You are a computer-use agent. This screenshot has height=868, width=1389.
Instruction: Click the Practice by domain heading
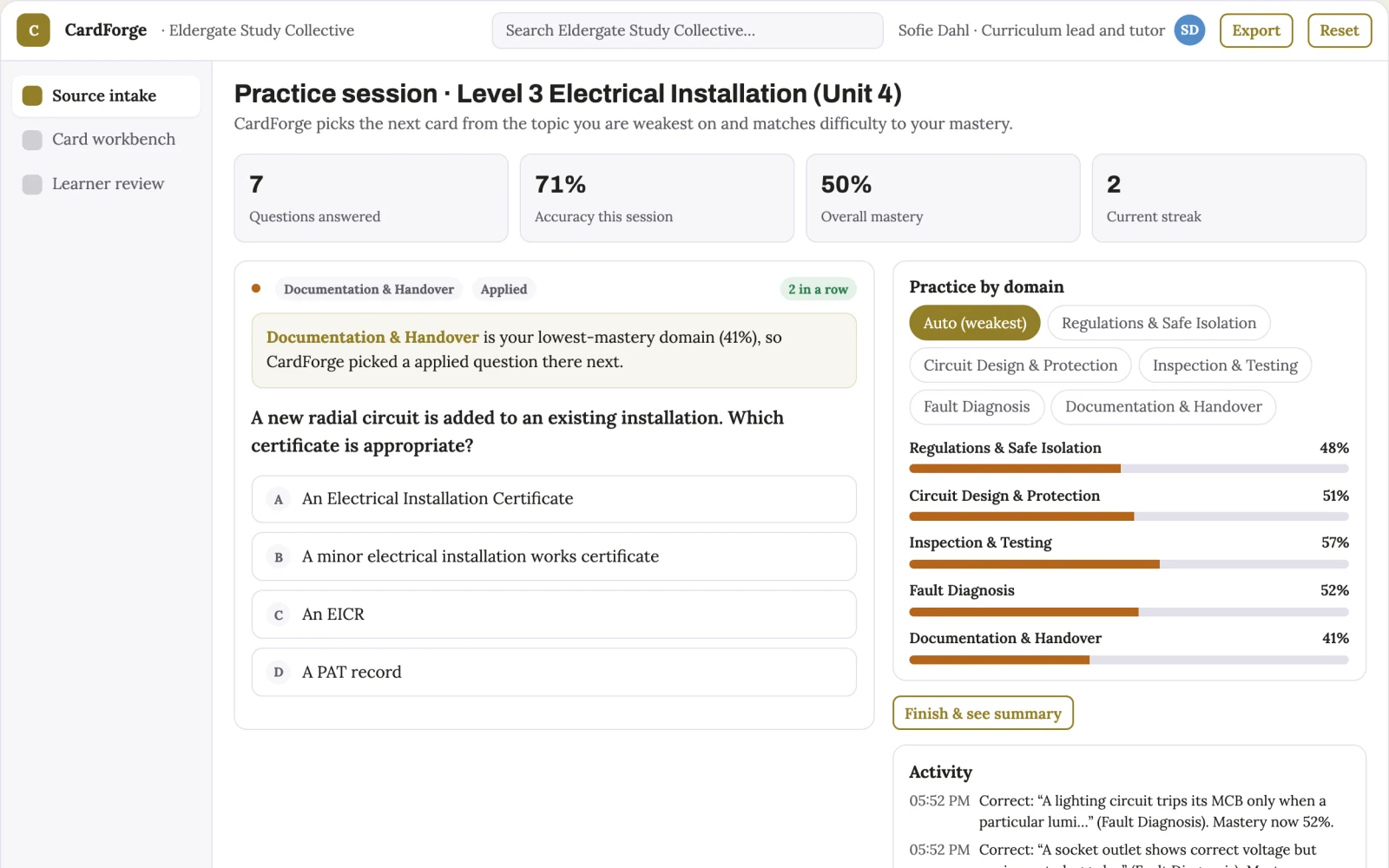tap(986, 286)
